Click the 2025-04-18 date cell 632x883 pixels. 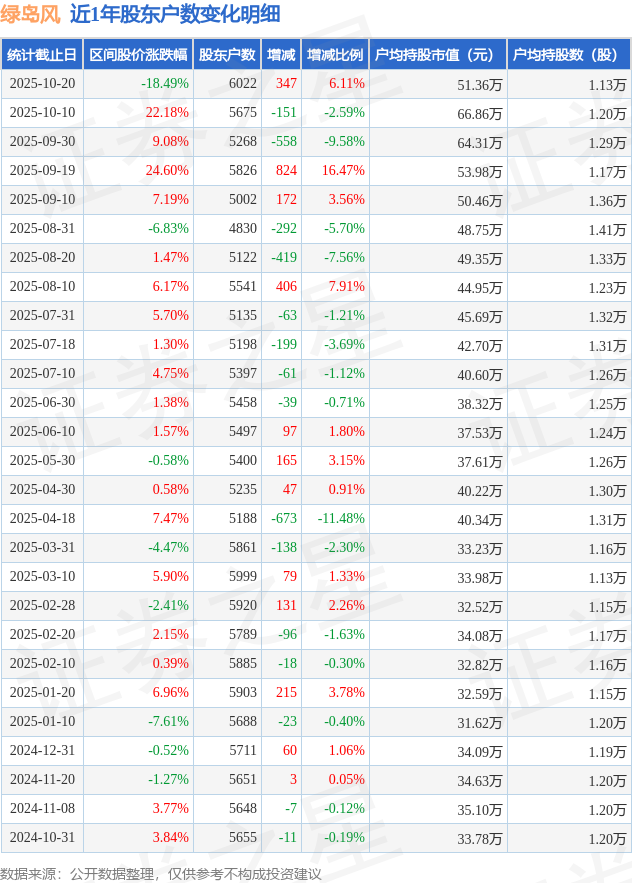tap(42, 519)
